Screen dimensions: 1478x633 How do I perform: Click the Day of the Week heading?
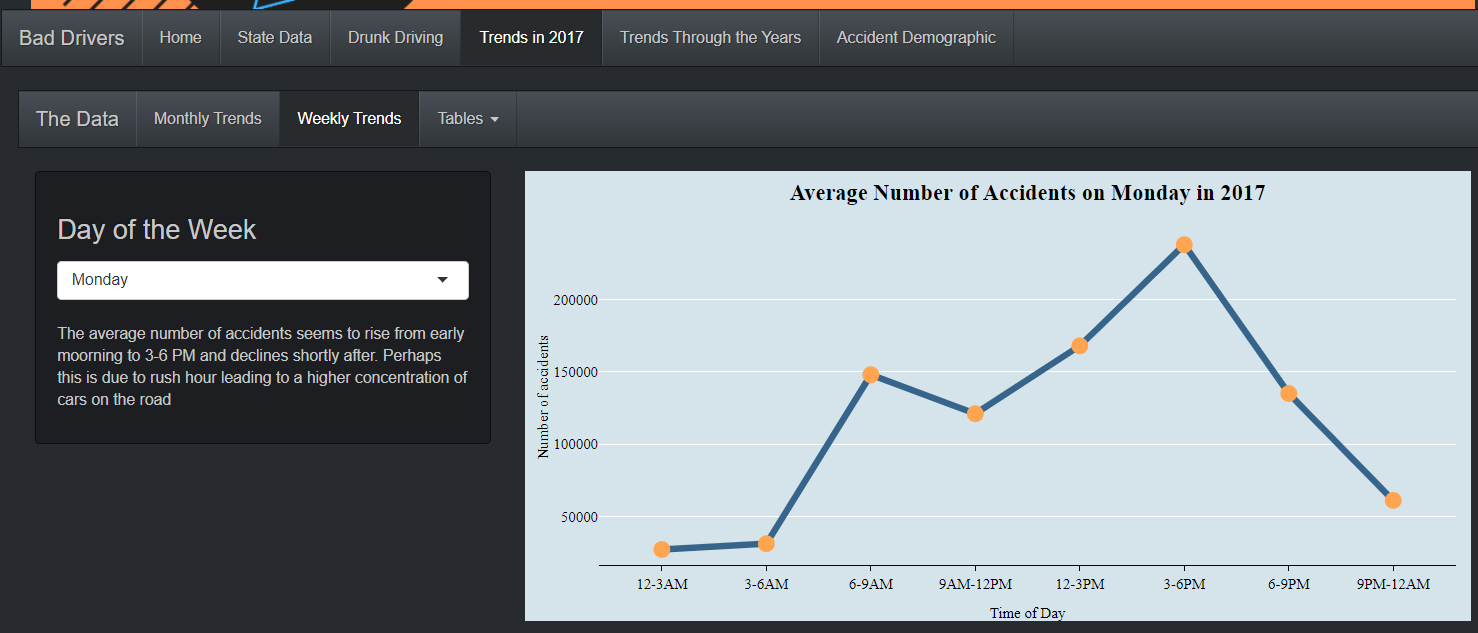click(156, 229)
